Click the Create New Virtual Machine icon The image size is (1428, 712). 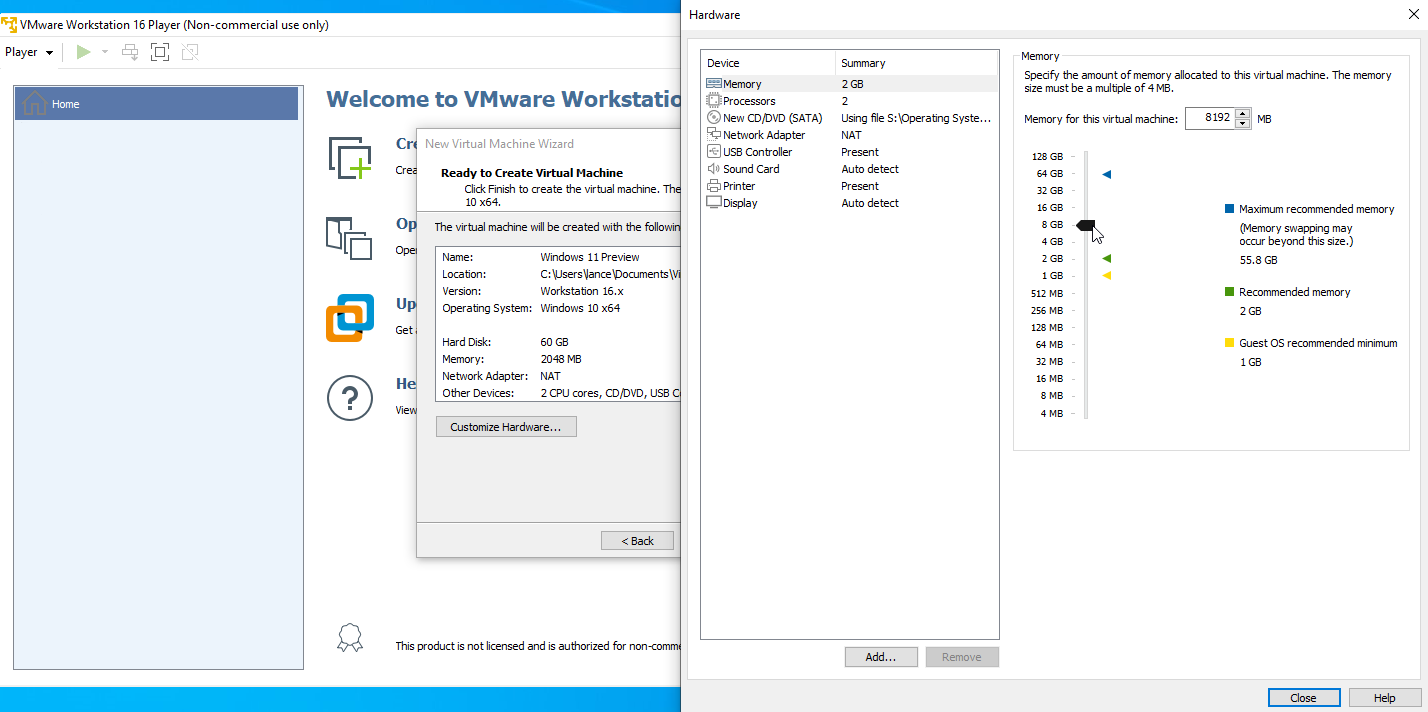[x=350, y=159]
